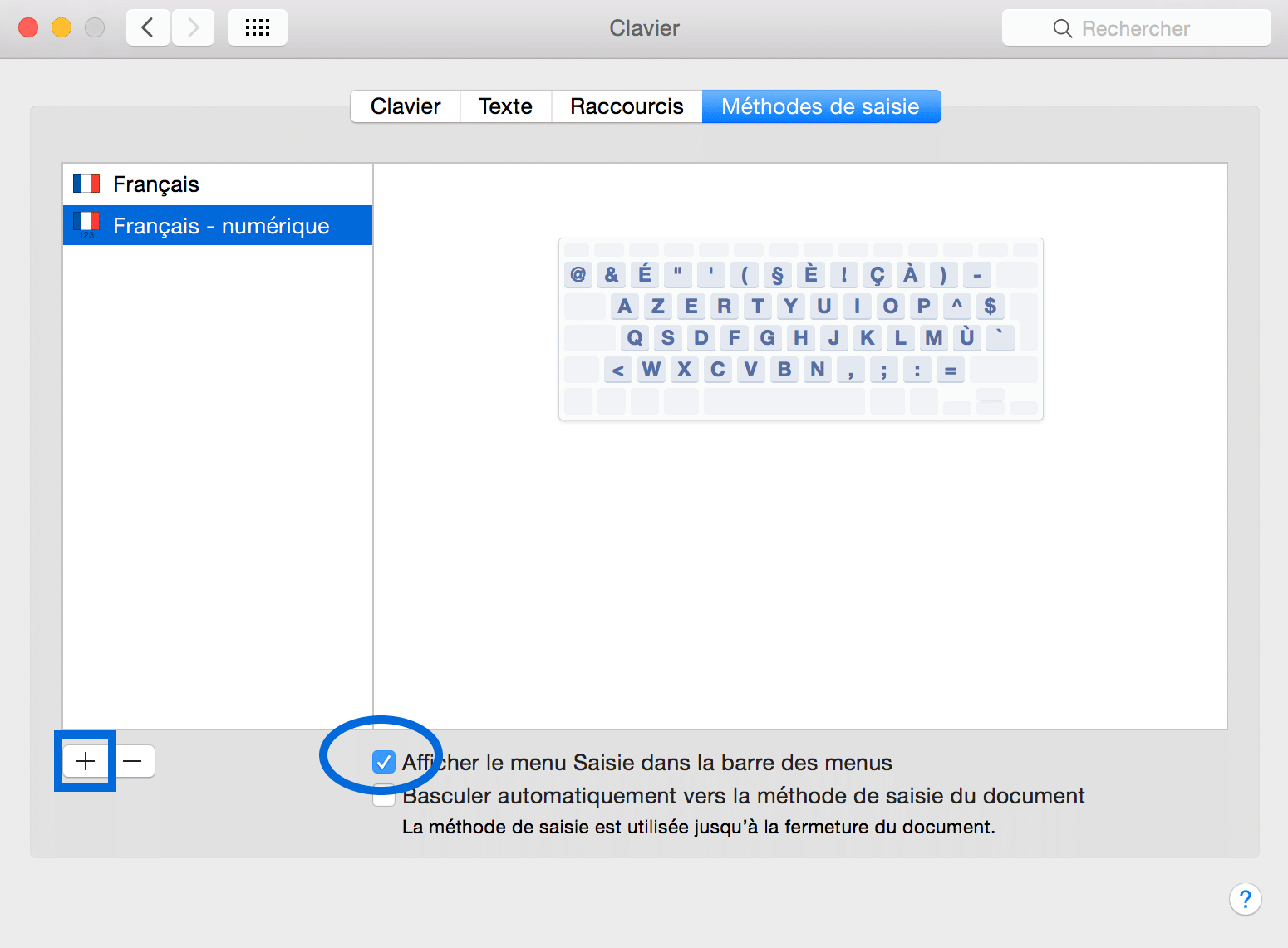Minimize the window with yellow button

coord(61,28)
